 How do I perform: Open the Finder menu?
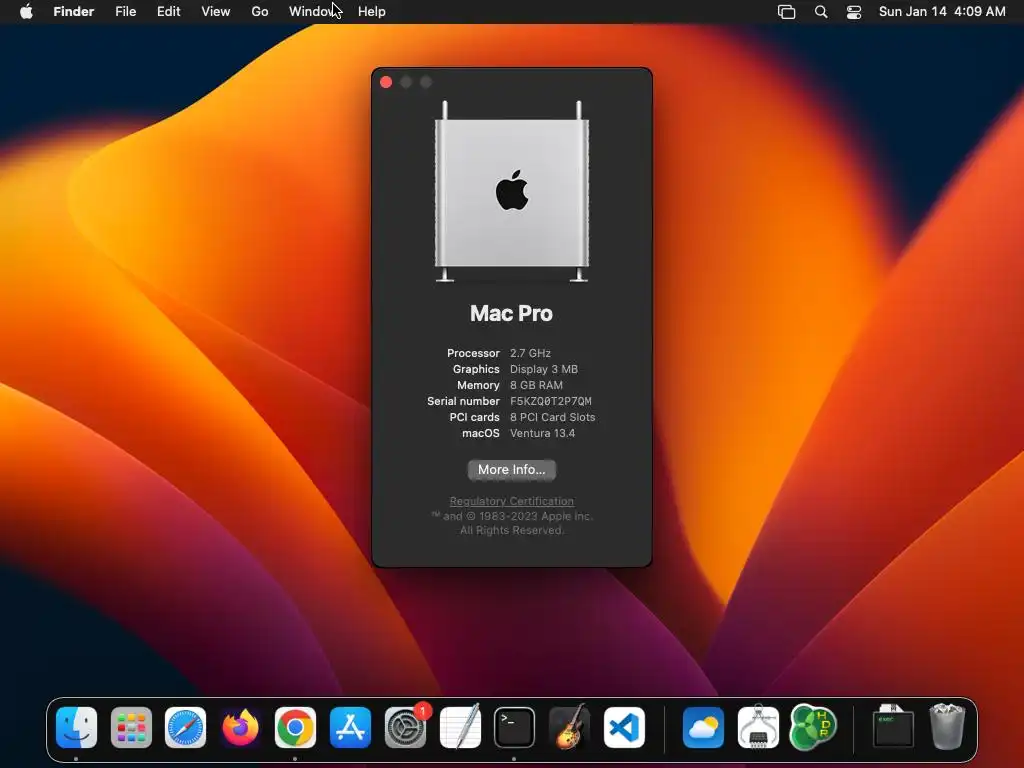(x=74, y=12)
